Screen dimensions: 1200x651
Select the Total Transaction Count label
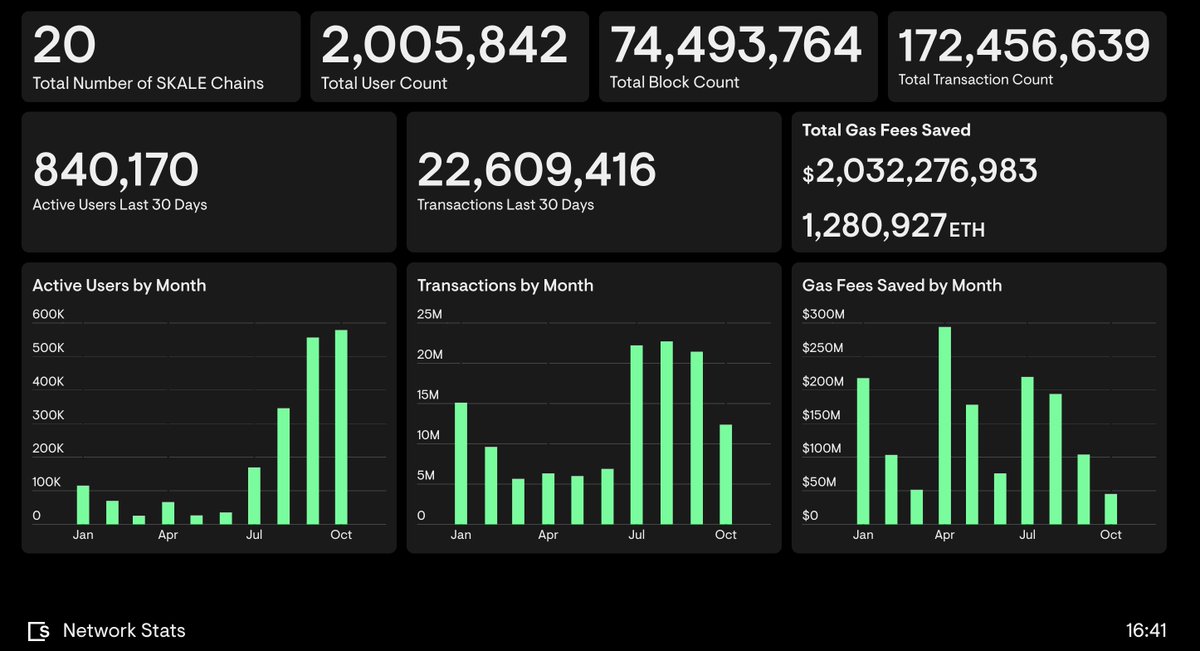(x=976, y=79)
